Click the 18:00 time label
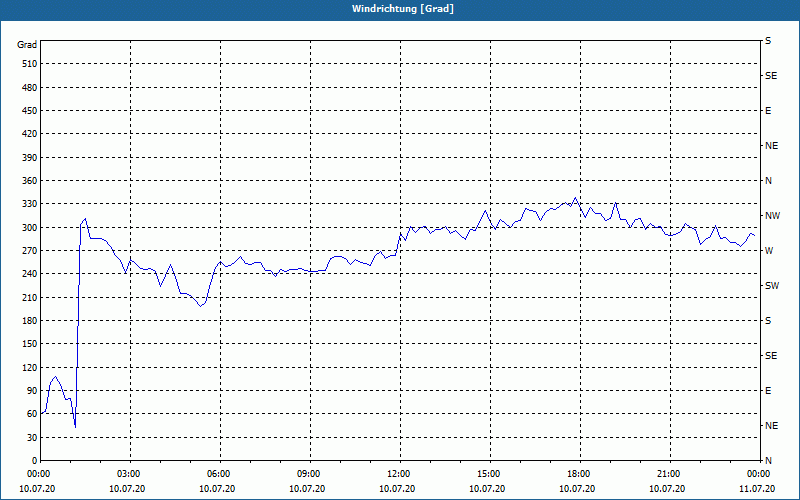The width and height of the screenshot is (800, 500). [x=578, y=474]
